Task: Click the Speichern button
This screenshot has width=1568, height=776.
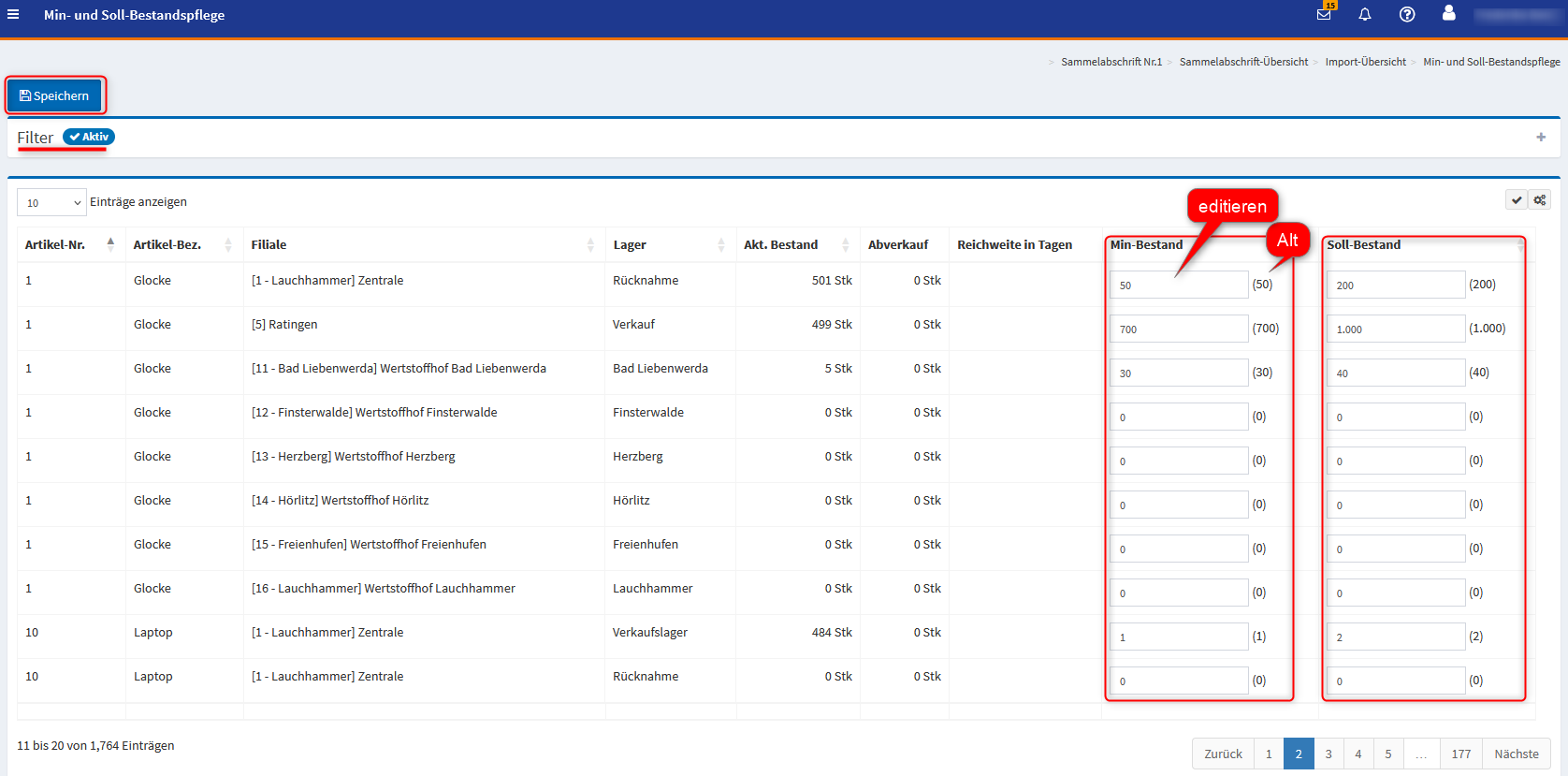Action: click(55, 95)
